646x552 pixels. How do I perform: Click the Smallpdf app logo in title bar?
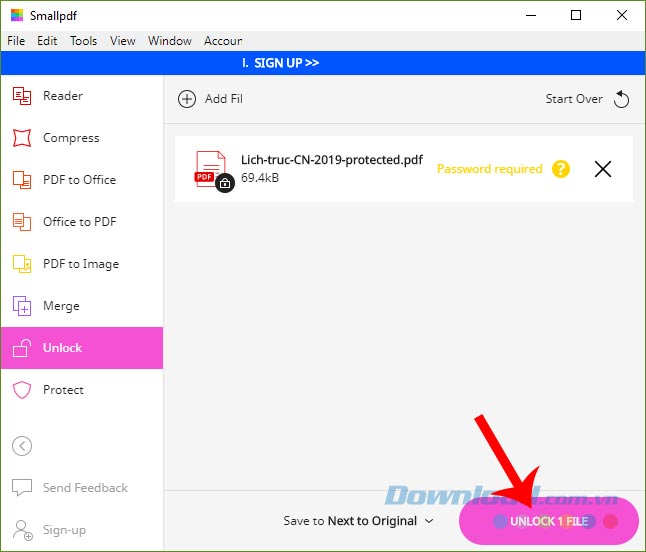point(16,16)
